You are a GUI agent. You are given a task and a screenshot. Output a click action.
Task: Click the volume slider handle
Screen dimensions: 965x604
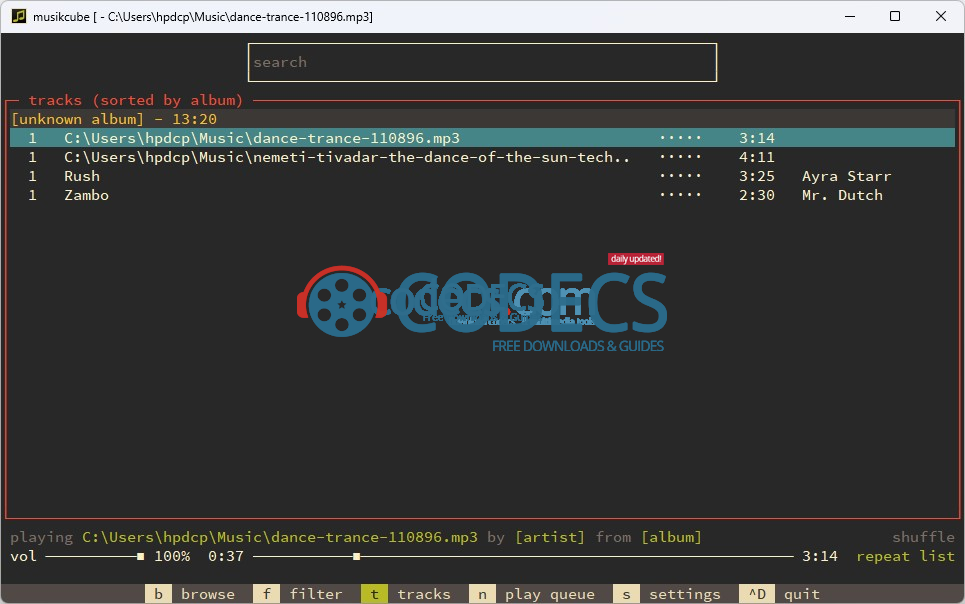140,556
